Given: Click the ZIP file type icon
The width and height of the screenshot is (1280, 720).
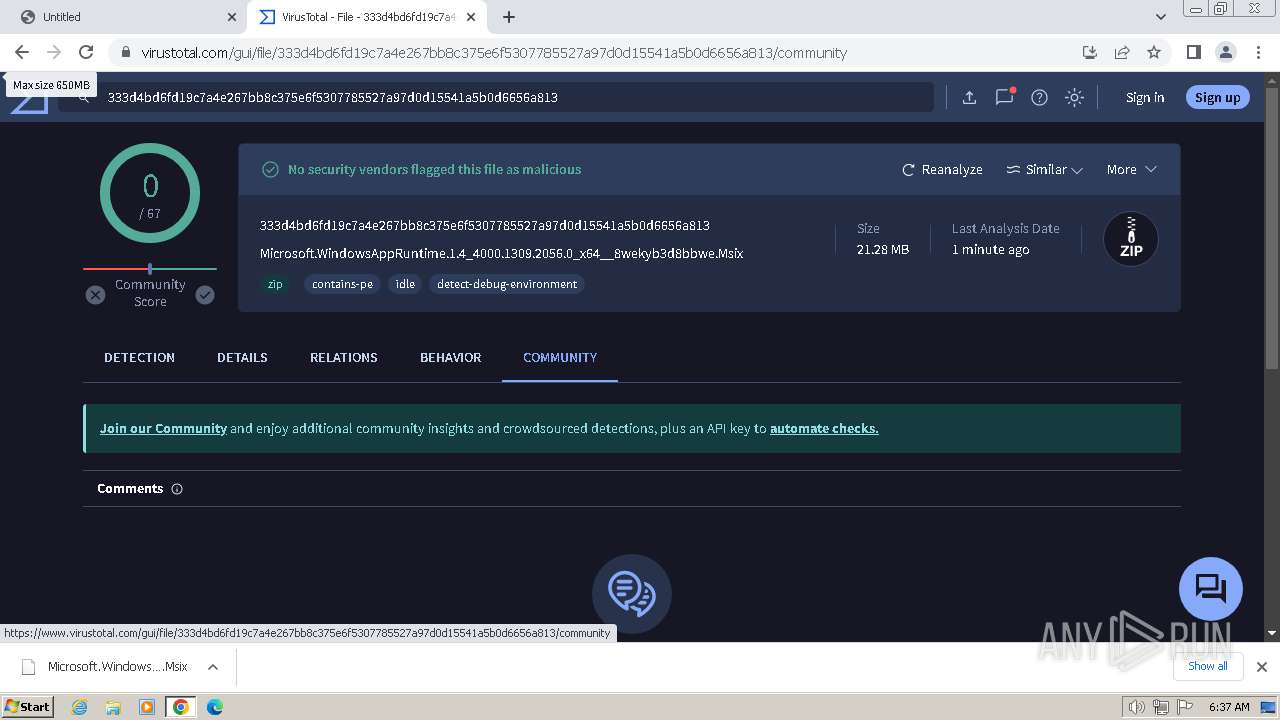Looking at the screenshot, I should click(x=1131, y=239).
